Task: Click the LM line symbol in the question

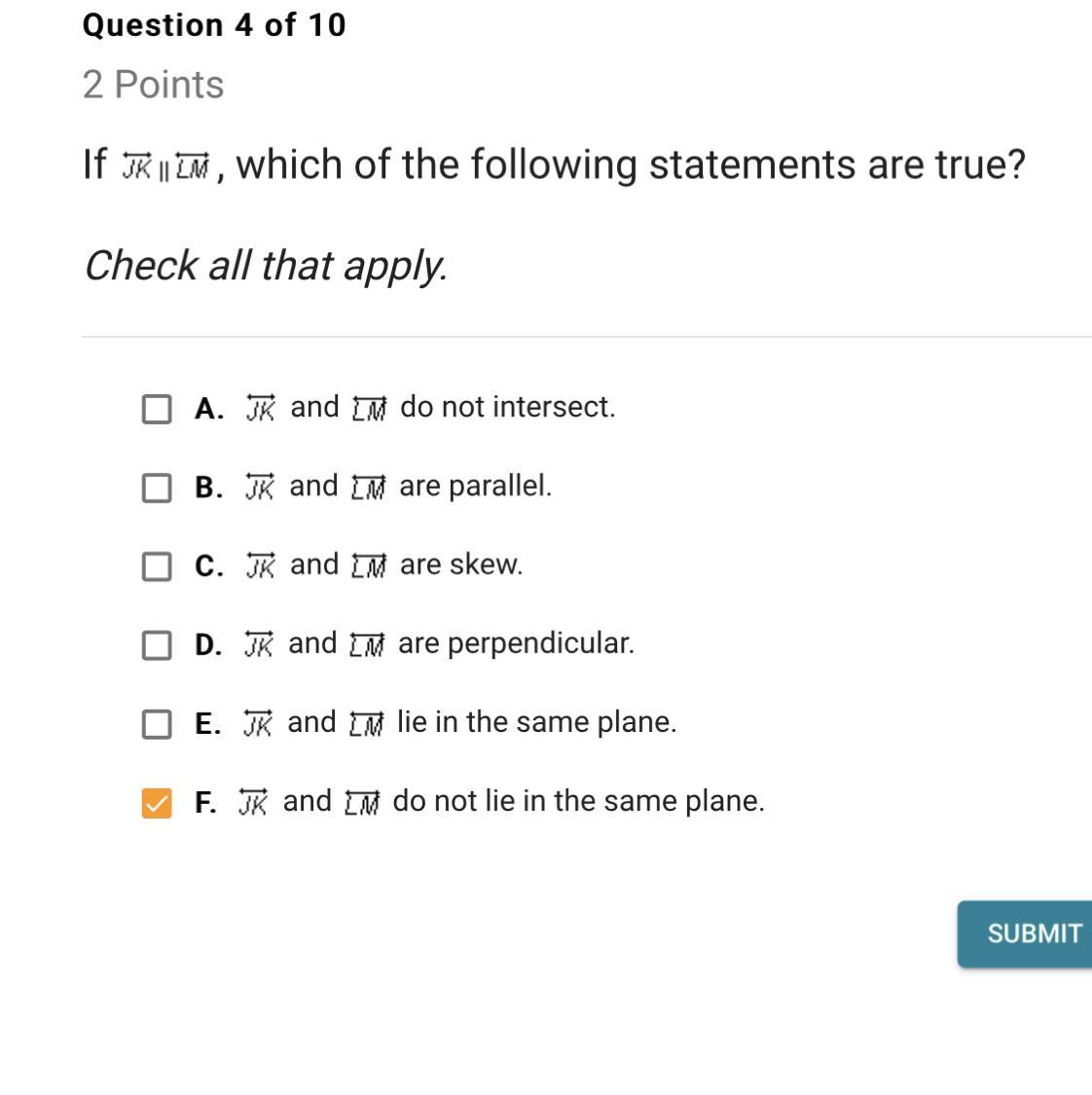Action: (194, 167)
